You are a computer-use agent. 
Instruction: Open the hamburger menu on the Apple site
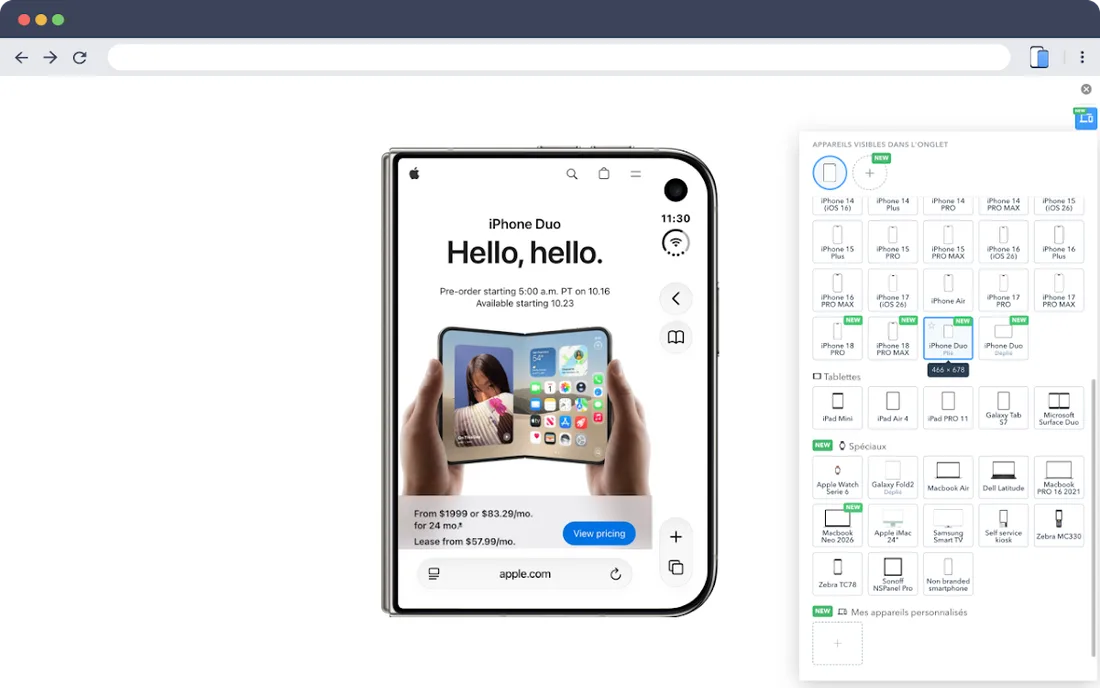pos(636,174)
